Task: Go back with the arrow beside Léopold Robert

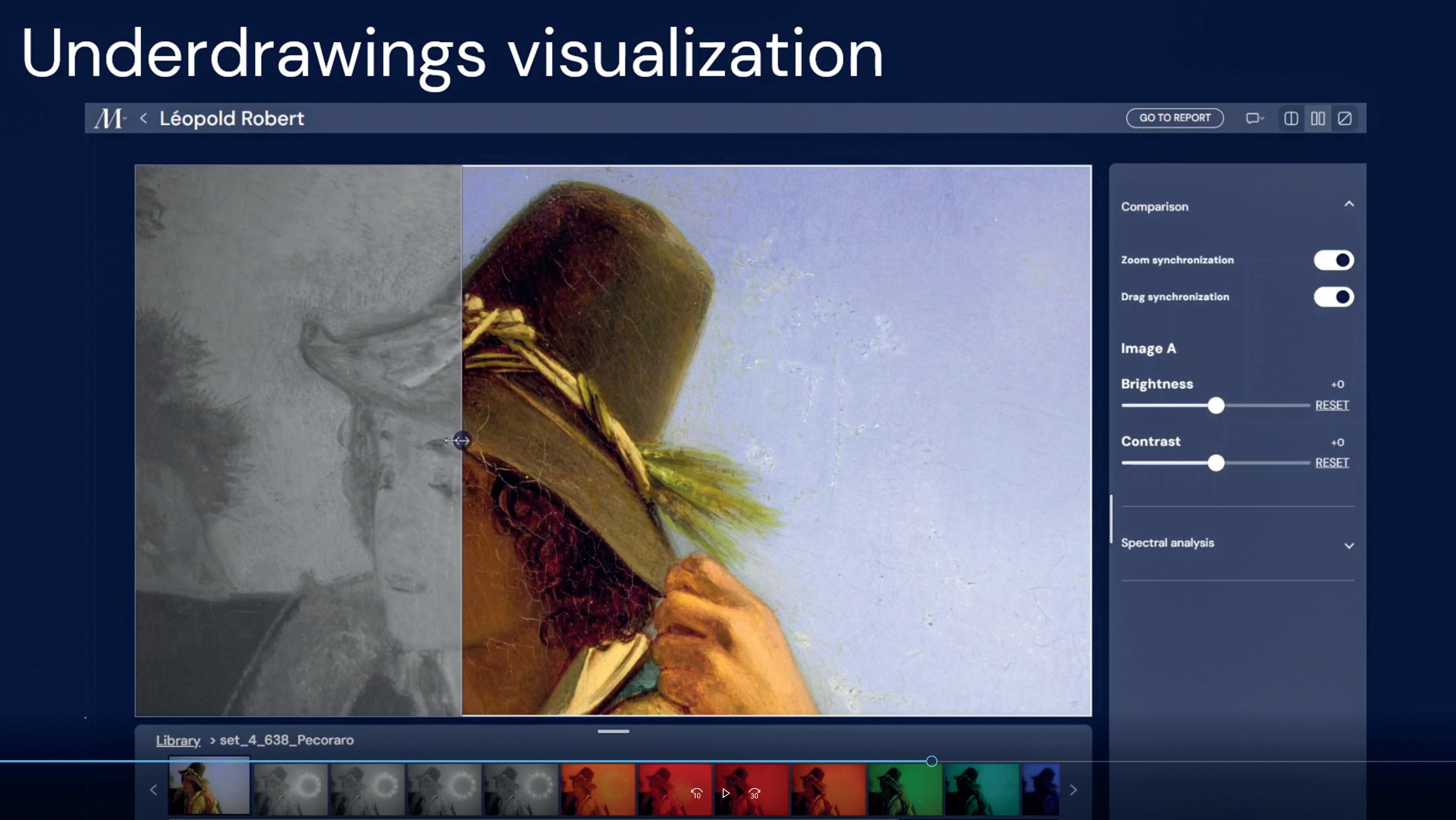Action: coord(144,118)
